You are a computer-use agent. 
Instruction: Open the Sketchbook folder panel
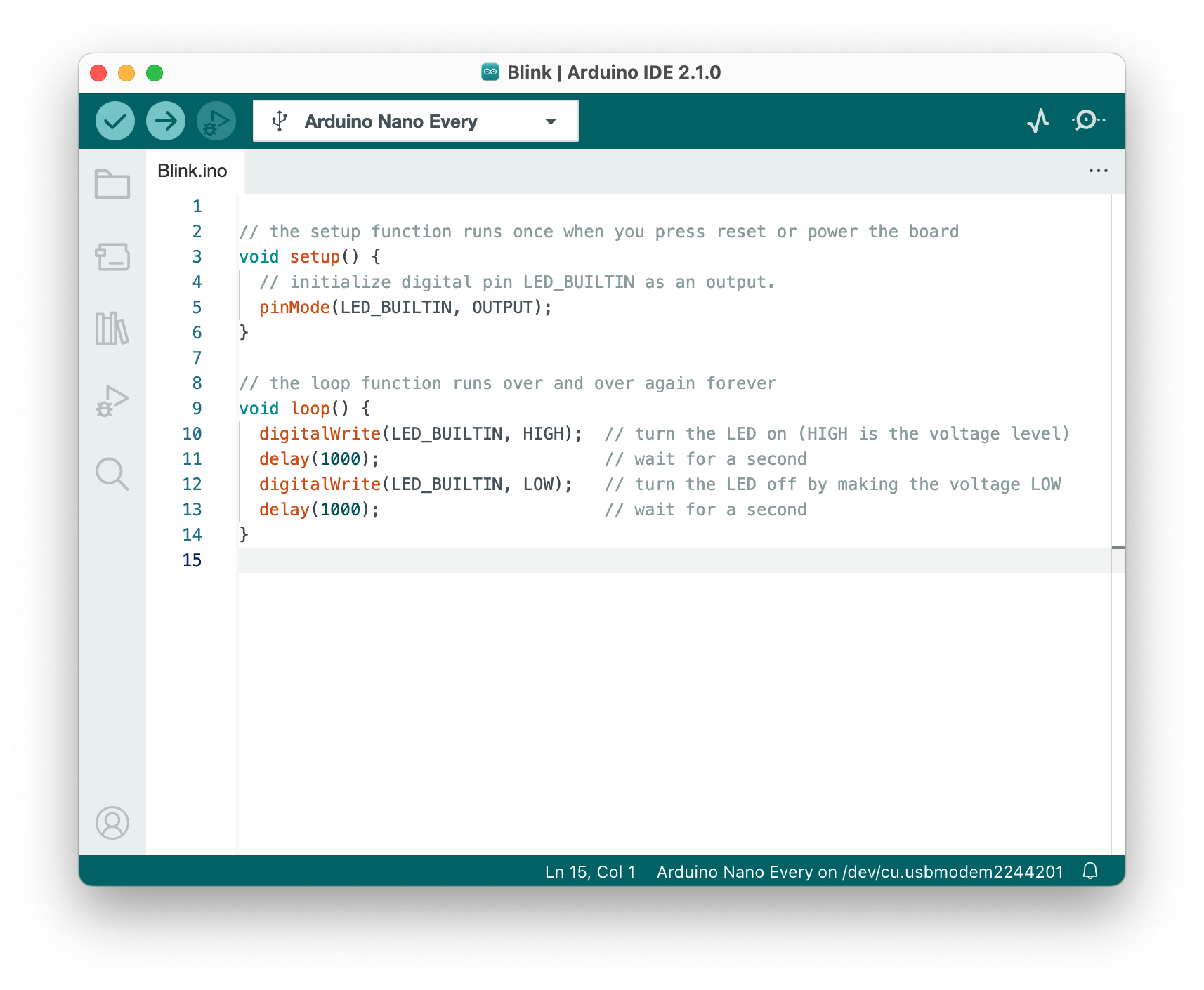(x=112, y=184)
